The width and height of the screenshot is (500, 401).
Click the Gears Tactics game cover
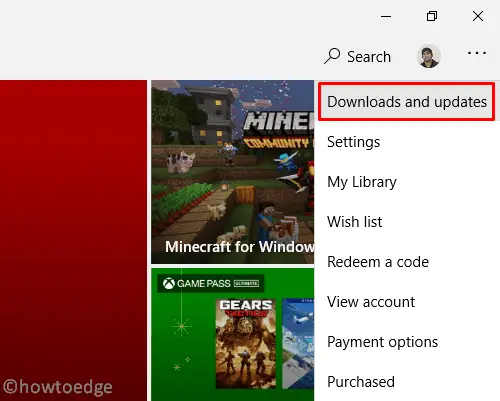[x=246, y=343]
